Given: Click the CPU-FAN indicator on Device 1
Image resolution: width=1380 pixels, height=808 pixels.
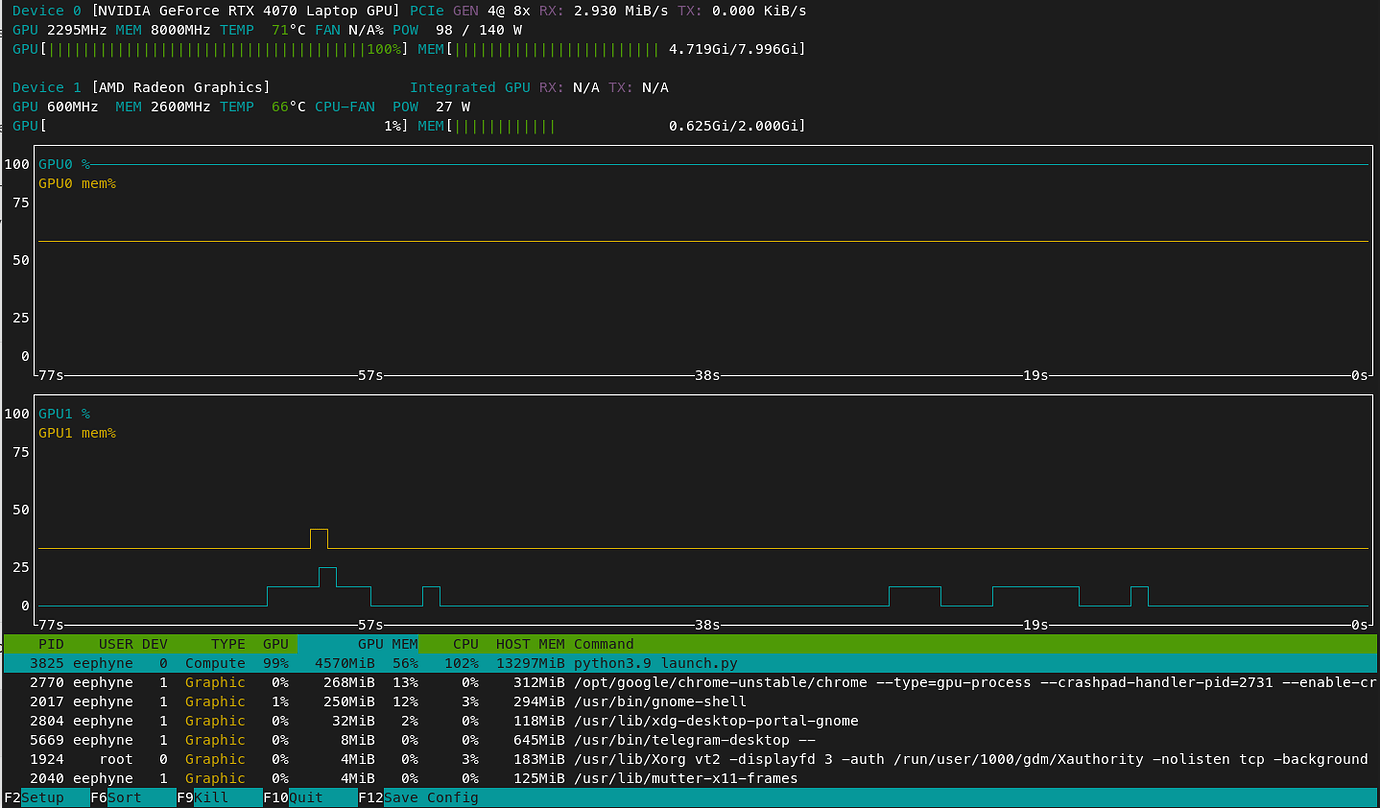Looking at the screenshot, I should click(x=344, y=106).
